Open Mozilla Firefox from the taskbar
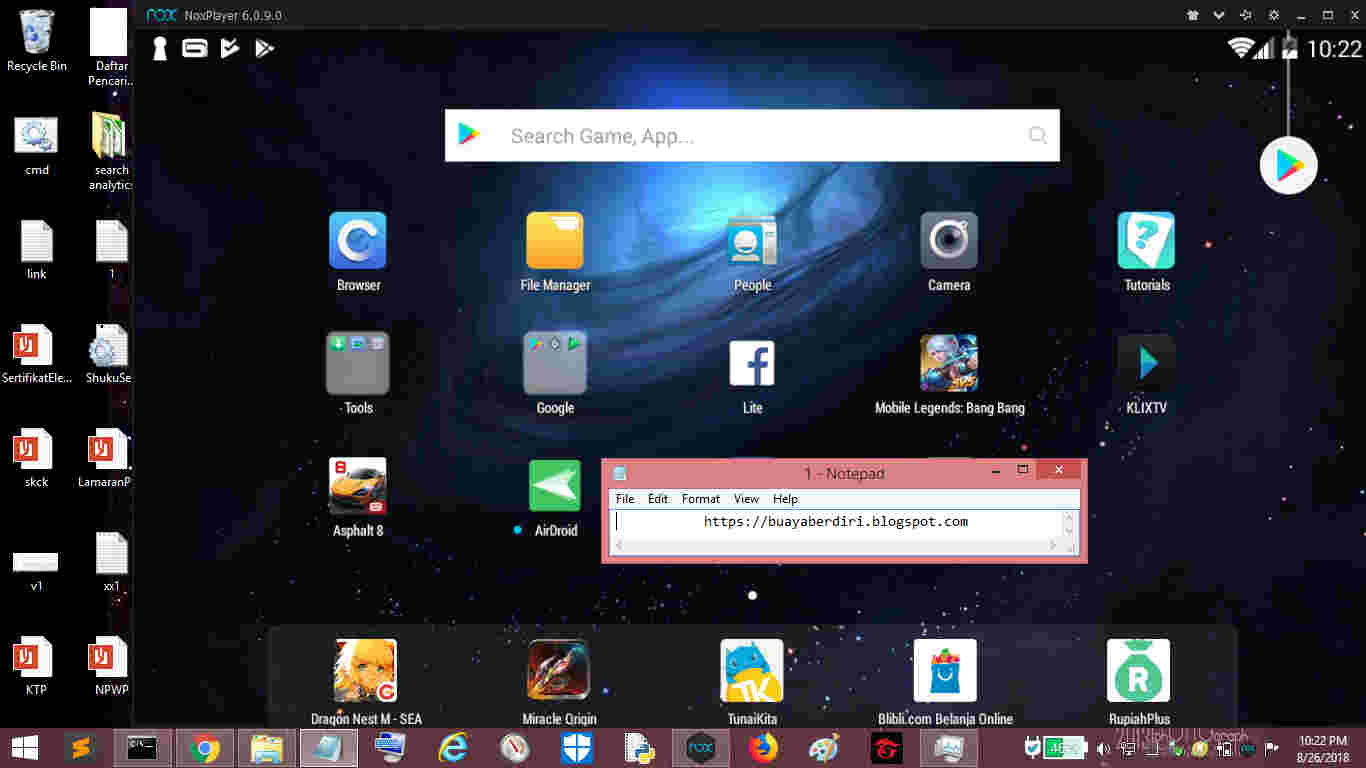The image size is (1366, 768). 762,748
